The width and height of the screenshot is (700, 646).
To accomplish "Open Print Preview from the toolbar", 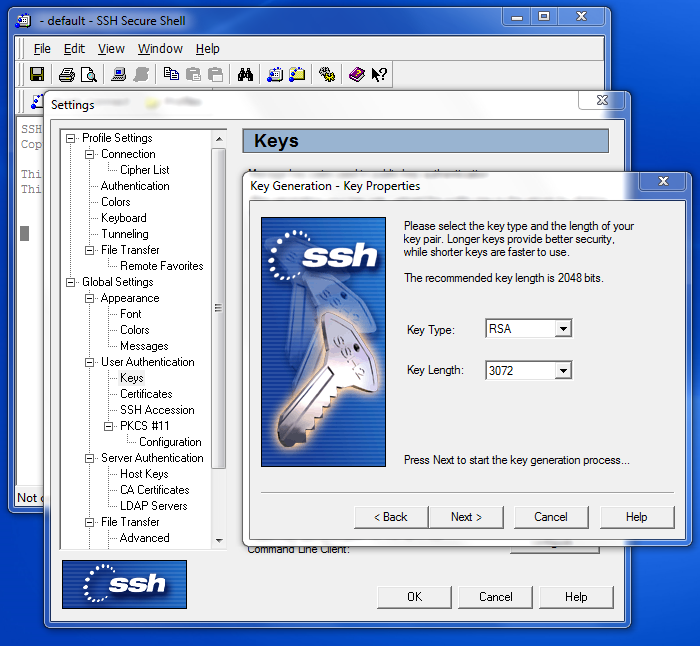I will [88, 74].
